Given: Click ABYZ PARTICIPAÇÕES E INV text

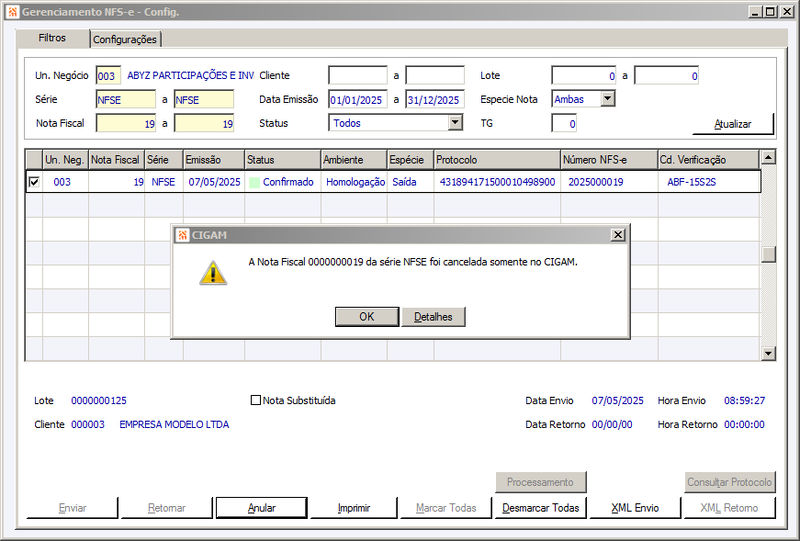Looking at the screenshot, I should [190, 76].
